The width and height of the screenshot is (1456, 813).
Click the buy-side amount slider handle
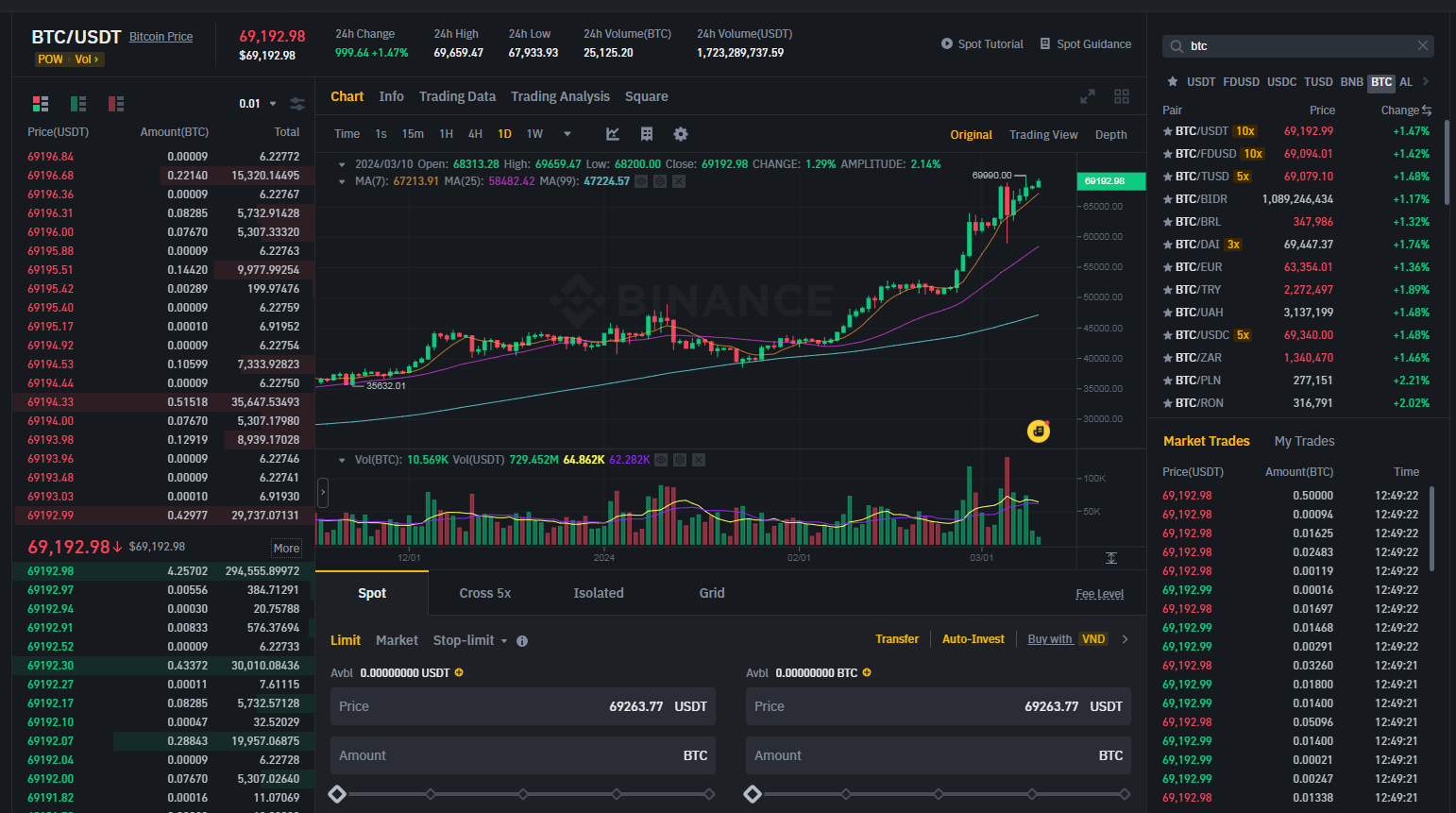[337, 794]
